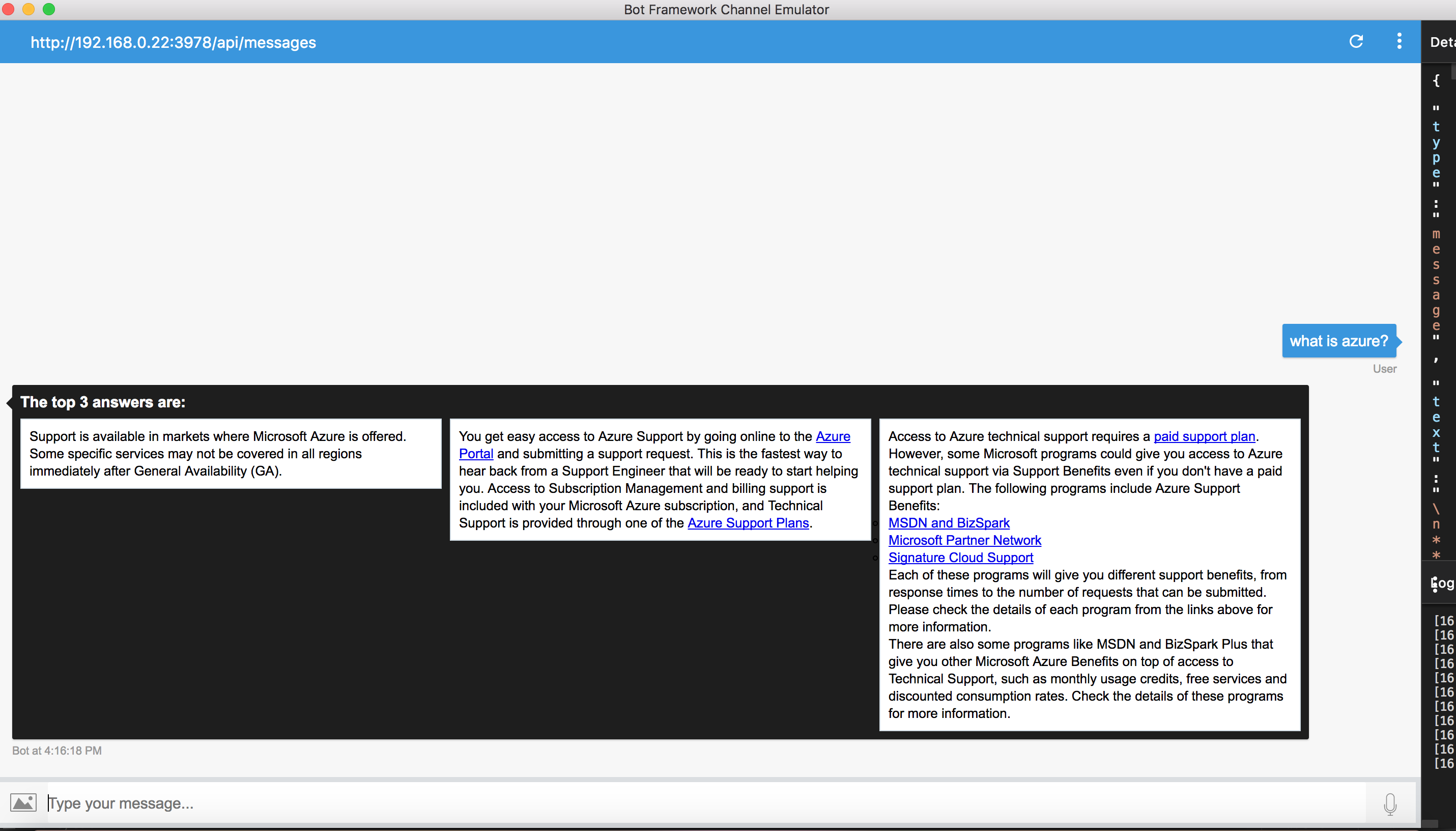Select the 'what is azure?' user message
This screenshot has width=1456, height=831.
(1338, 341)
